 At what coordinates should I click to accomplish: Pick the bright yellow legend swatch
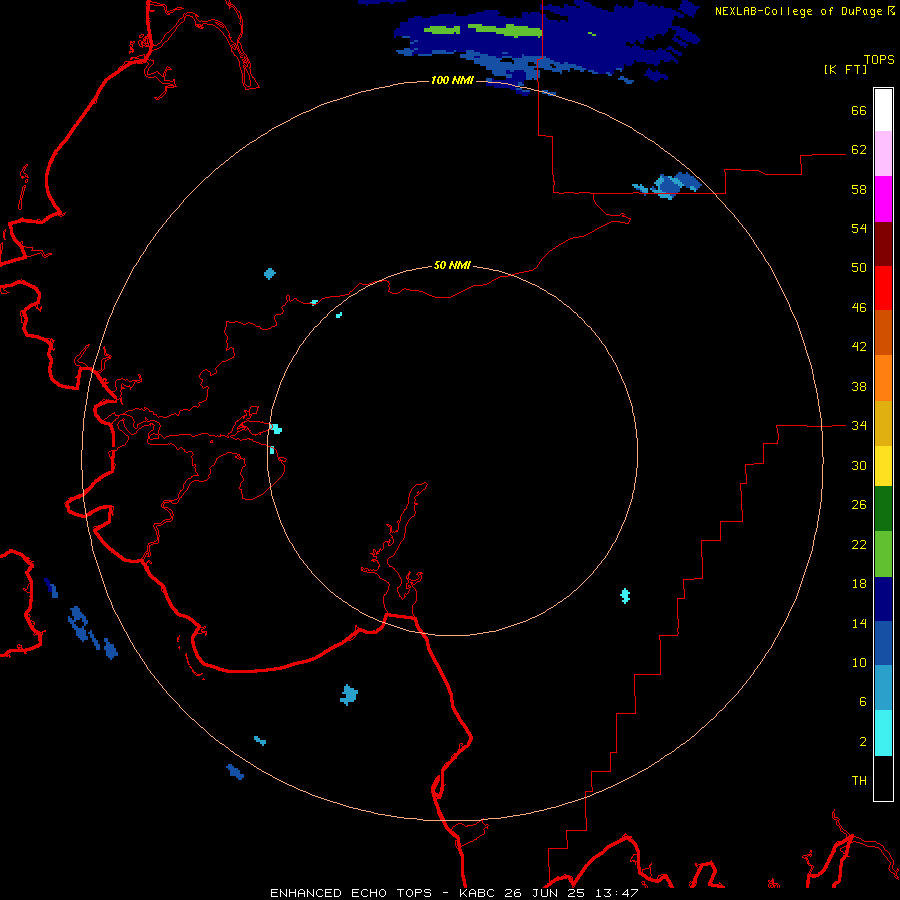tap(883, 466)
